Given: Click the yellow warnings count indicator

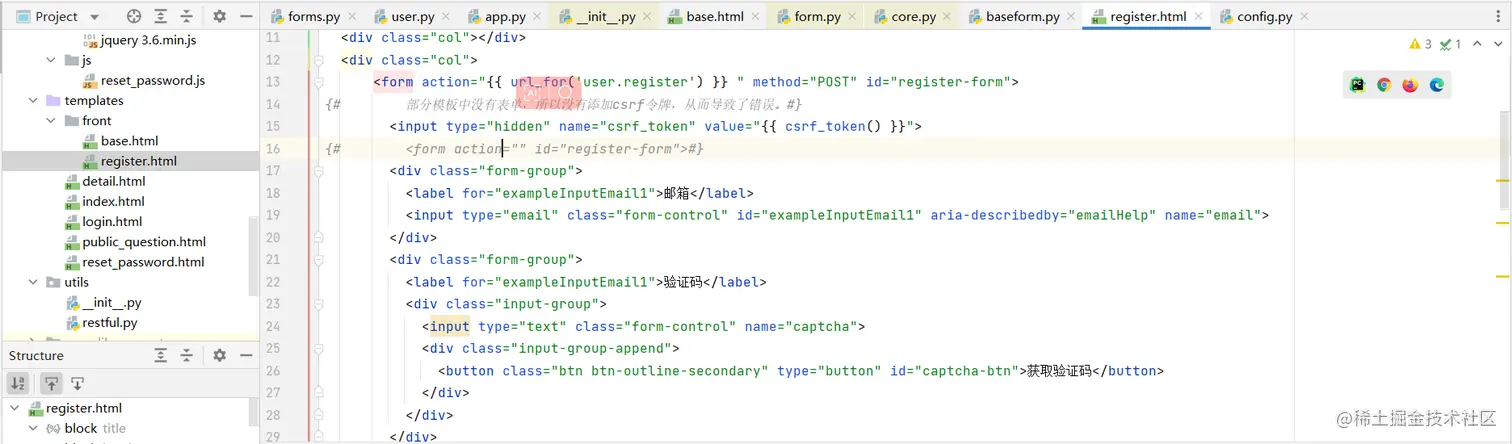Looking at the screenshot, I should click(1420, 44).
